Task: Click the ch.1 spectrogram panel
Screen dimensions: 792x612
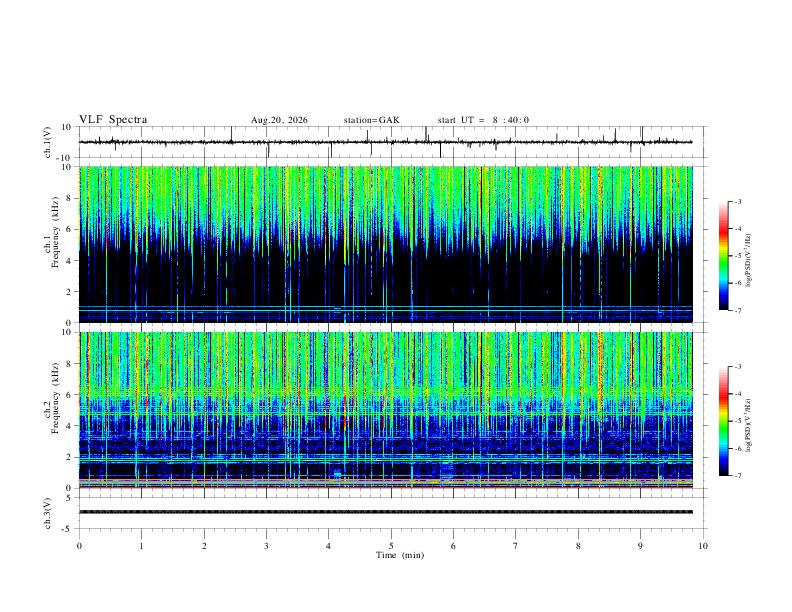Action: (386, 244)
